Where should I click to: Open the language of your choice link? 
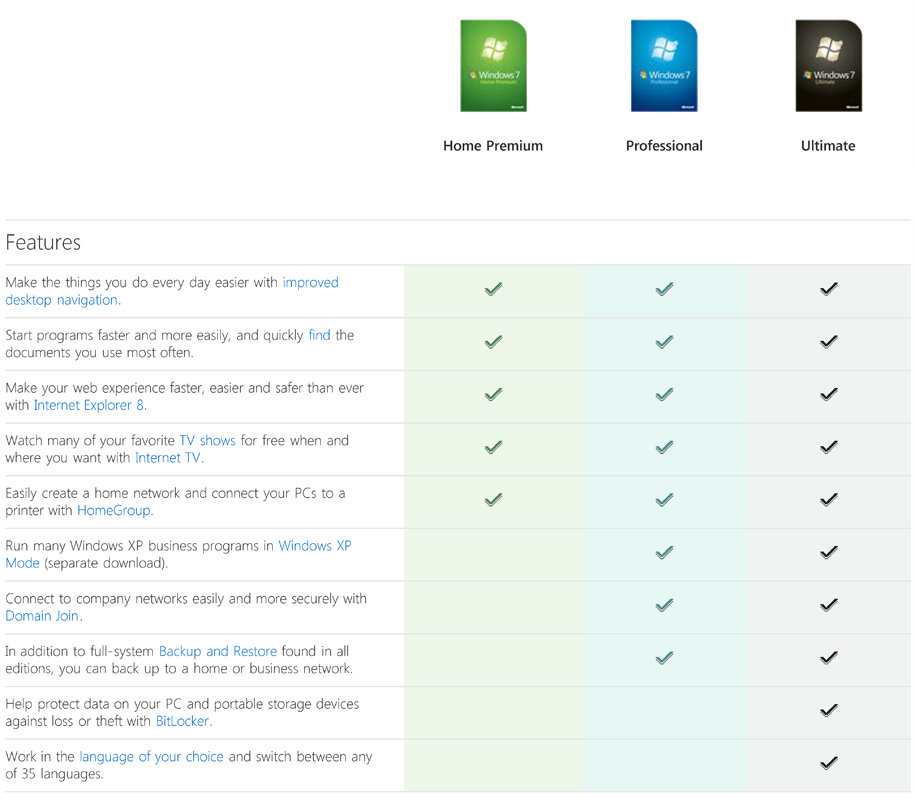tap(151, 756)
